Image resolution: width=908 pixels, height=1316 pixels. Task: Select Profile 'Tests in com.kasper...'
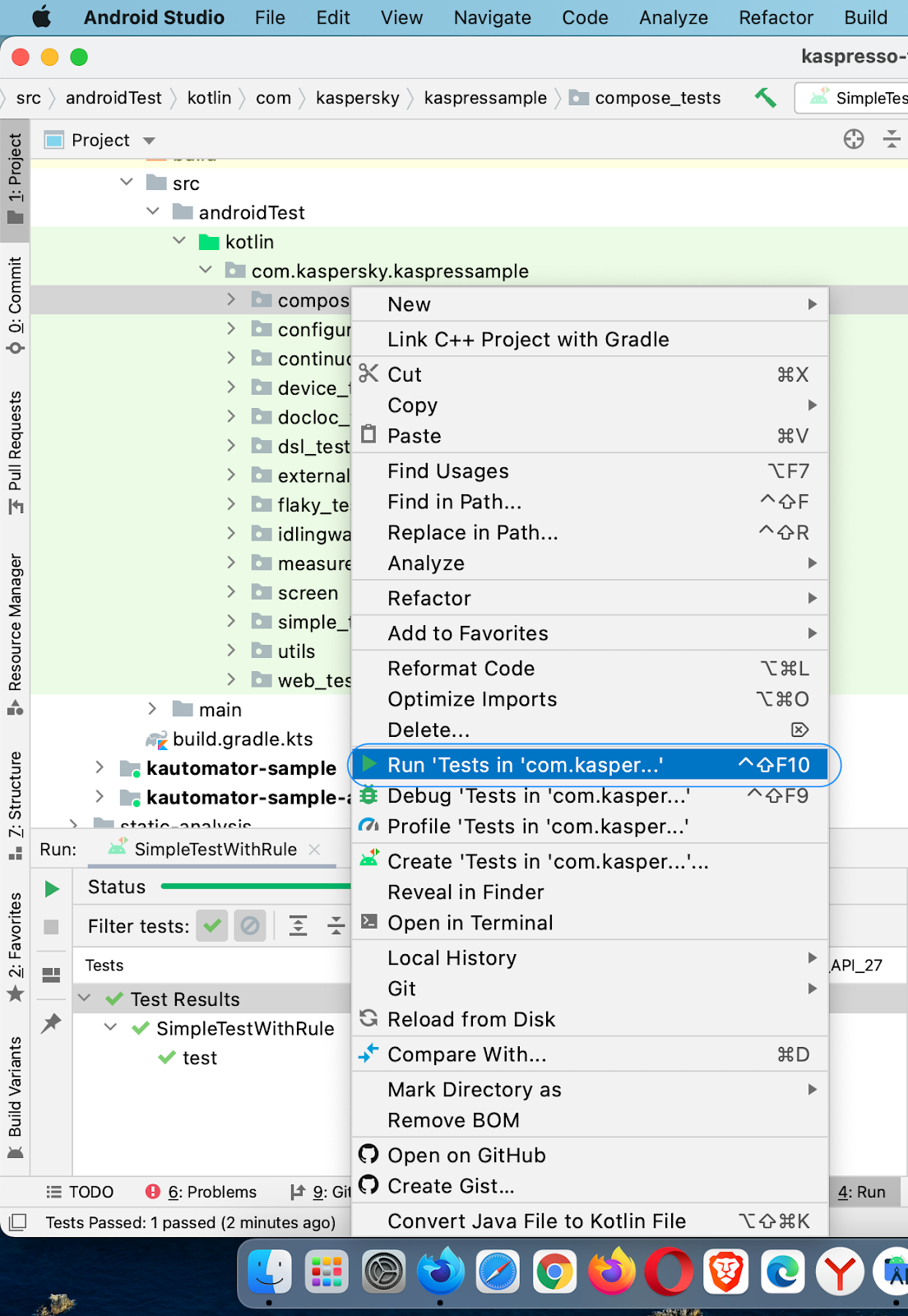(590, 827)
